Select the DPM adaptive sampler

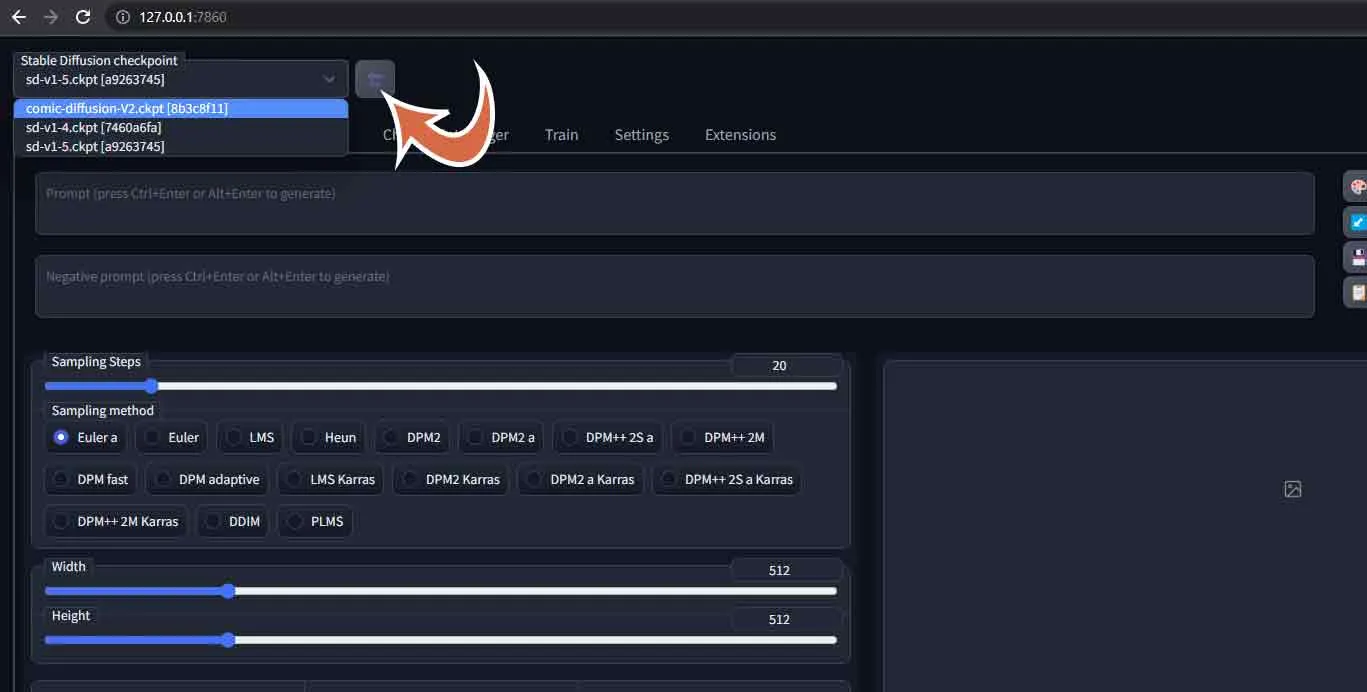[x=207, y=479]
